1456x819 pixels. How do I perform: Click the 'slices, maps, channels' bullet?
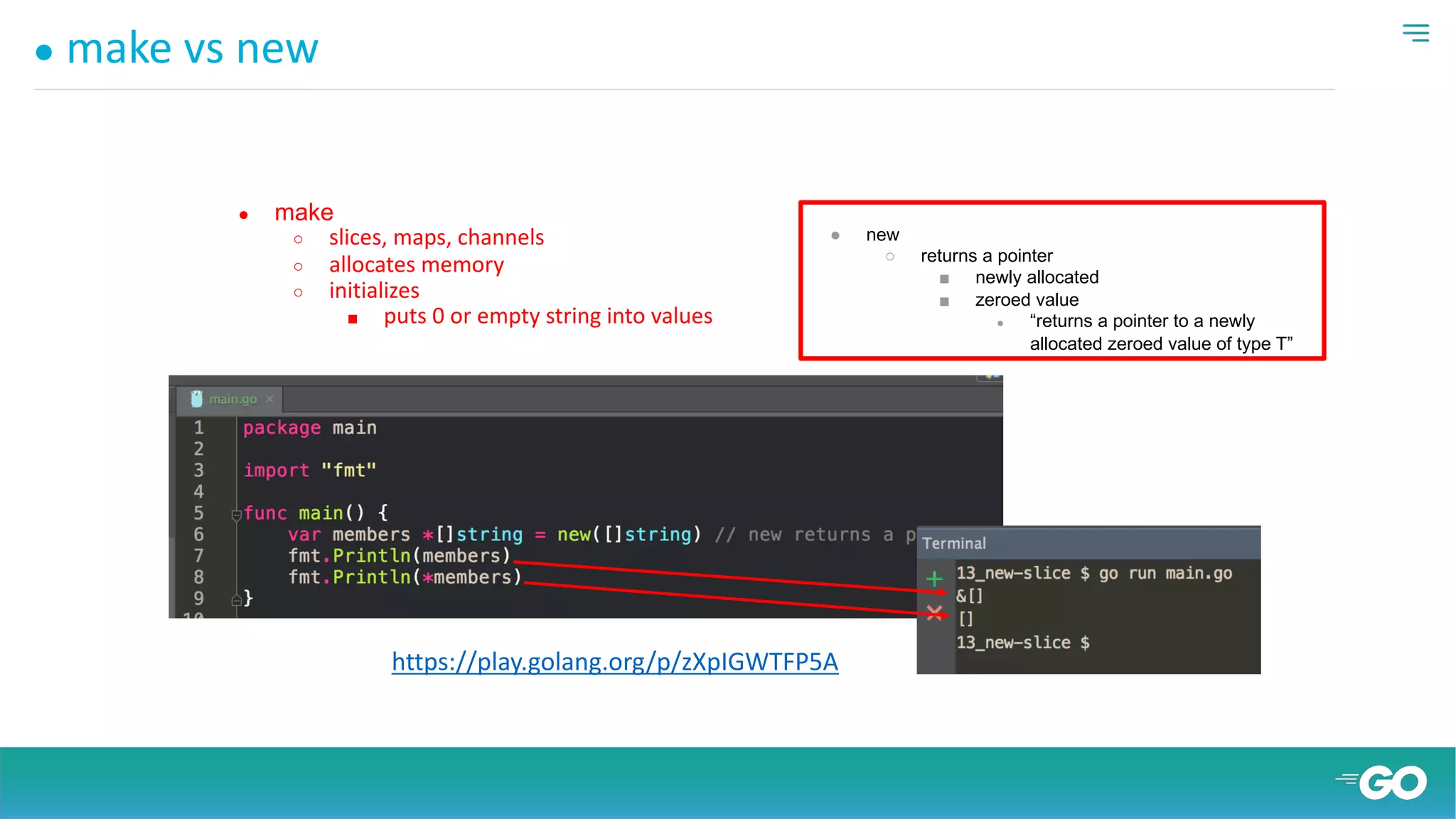[437, 237]
